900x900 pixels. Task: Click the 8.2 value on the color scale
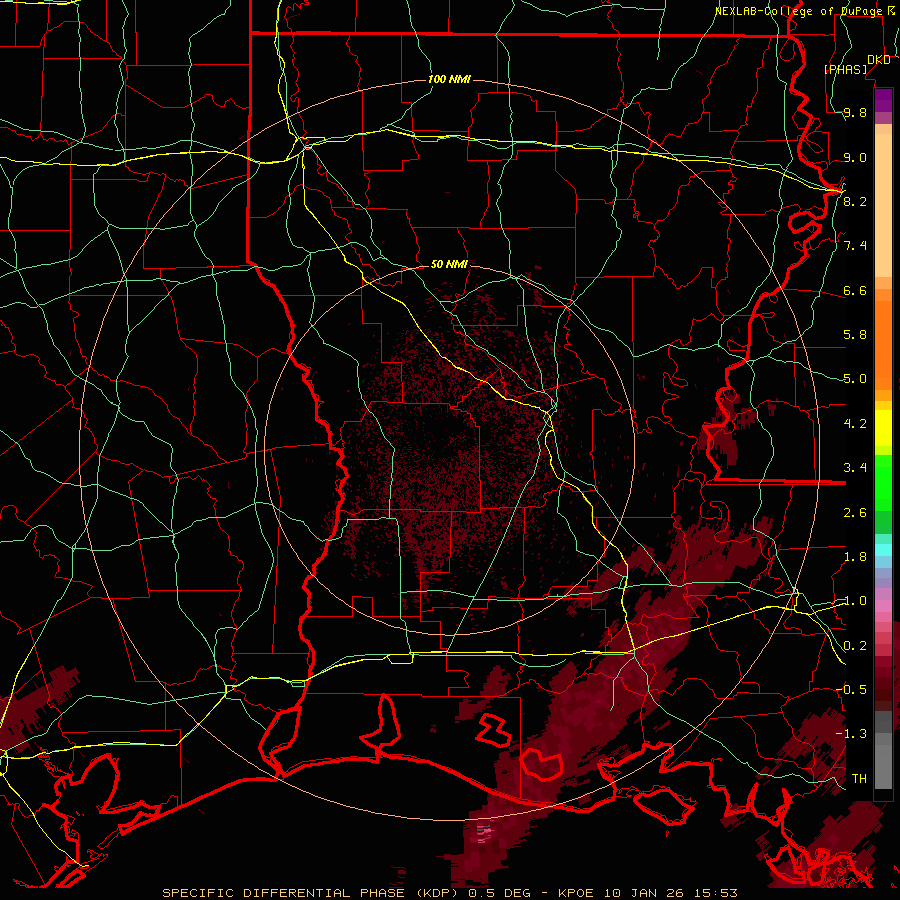855,201
